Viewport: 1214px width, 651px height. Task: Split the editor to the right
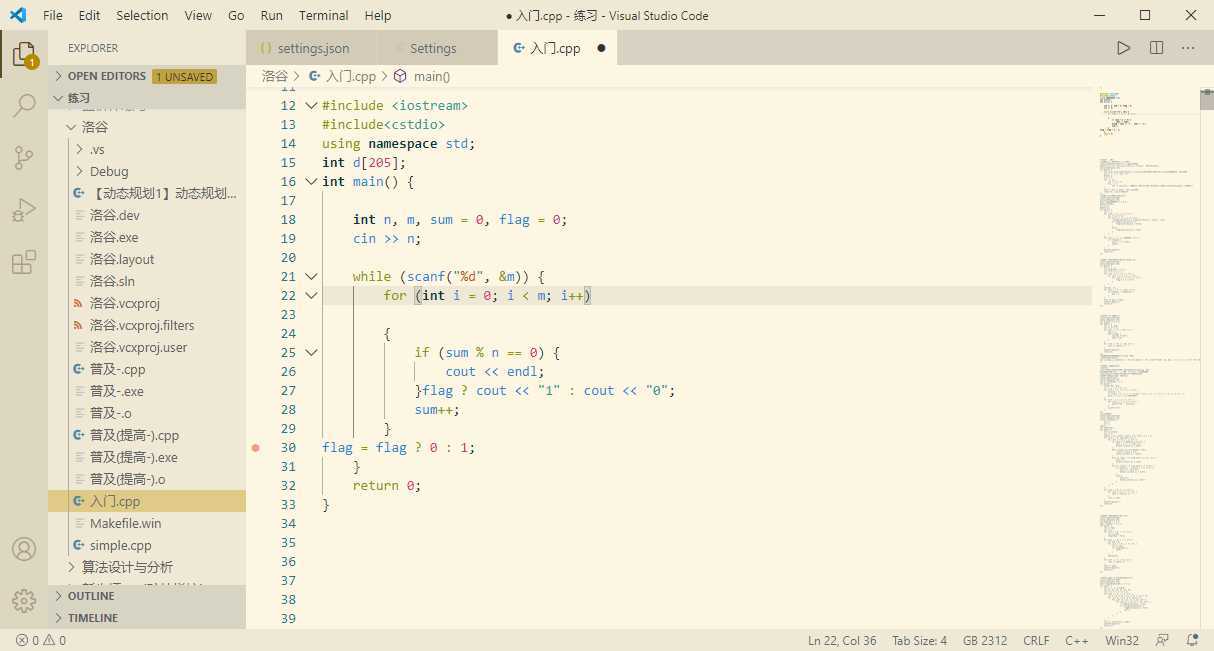[1156, 48]
